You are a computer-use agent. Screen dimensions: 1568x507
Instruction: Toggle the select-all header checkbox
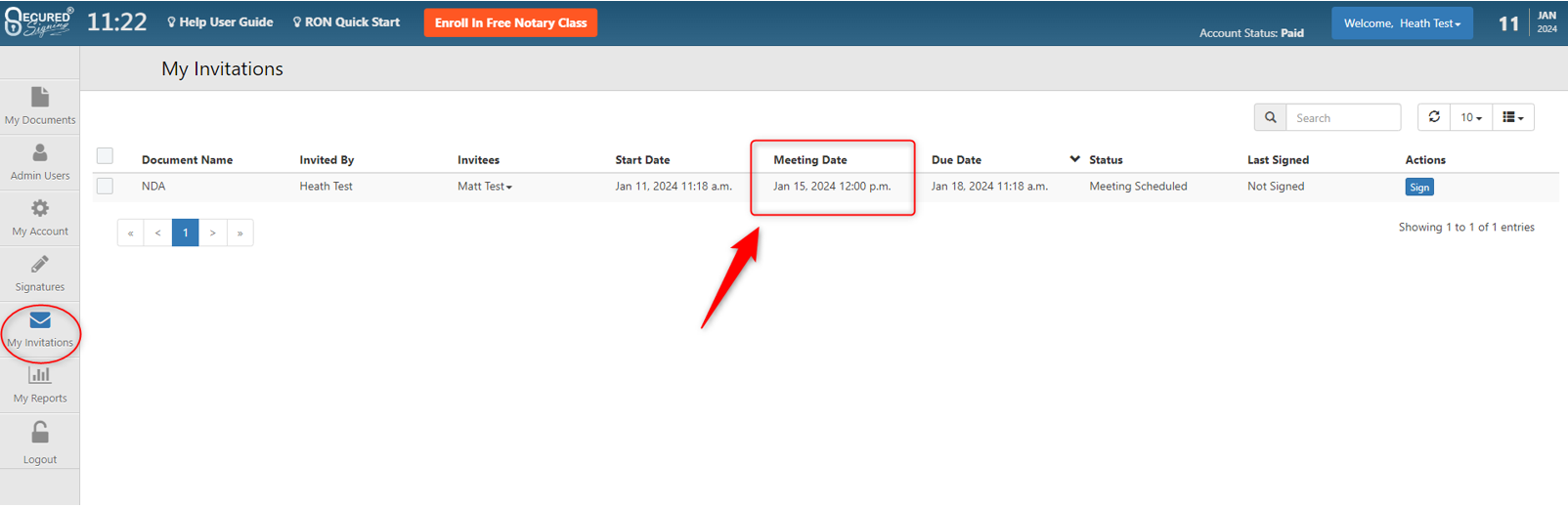click(x=105, y=156)
